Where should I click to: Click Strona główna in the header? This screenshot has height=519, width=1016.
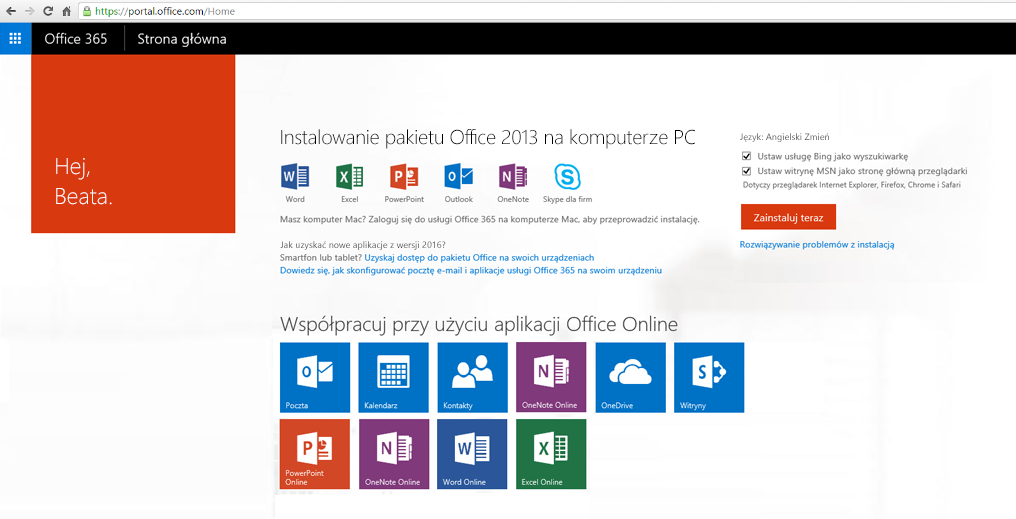(x=182, y=39)
